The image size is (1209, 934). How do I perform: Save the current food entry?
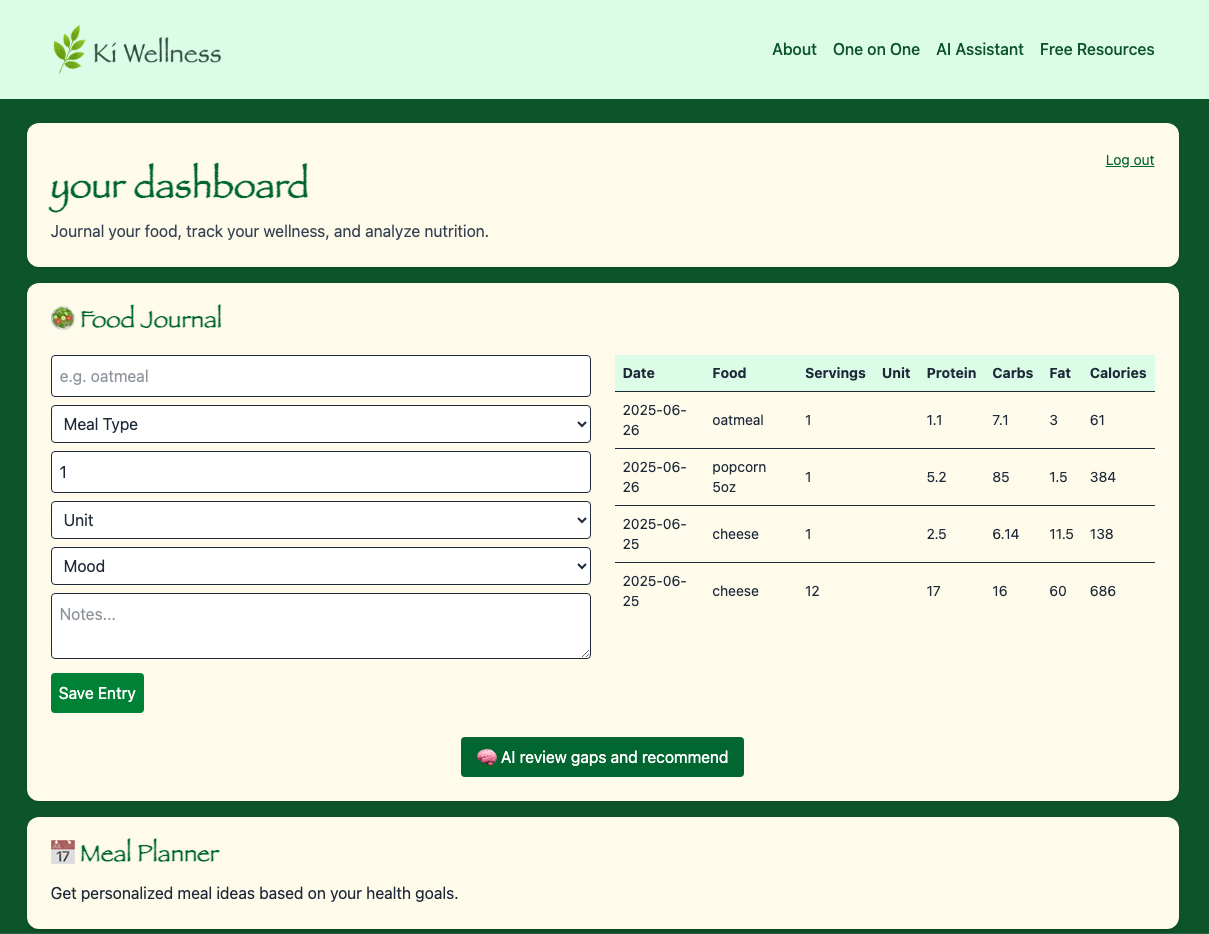click(97, 692)
